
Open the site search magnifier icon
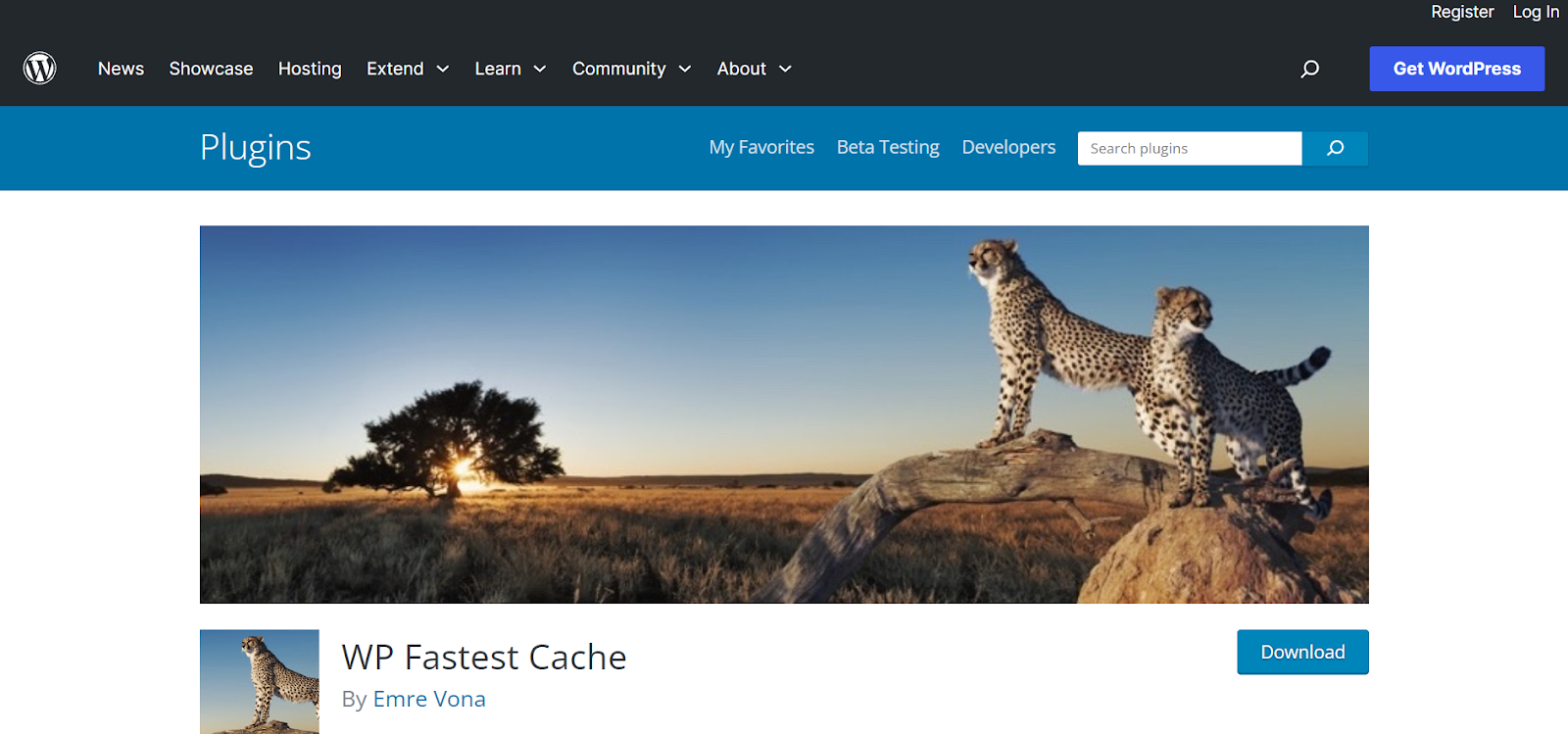[1309, 69]
